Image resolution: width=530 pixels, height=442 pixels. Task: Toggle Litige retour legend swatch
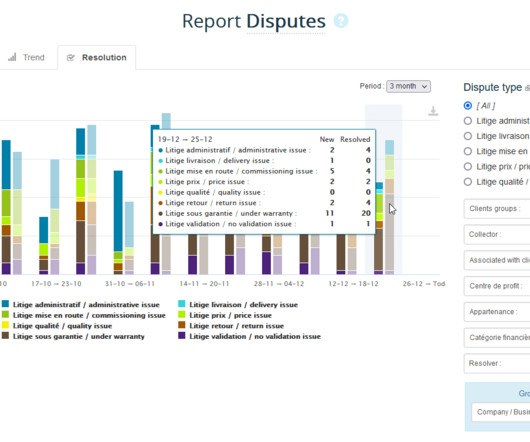182,325
